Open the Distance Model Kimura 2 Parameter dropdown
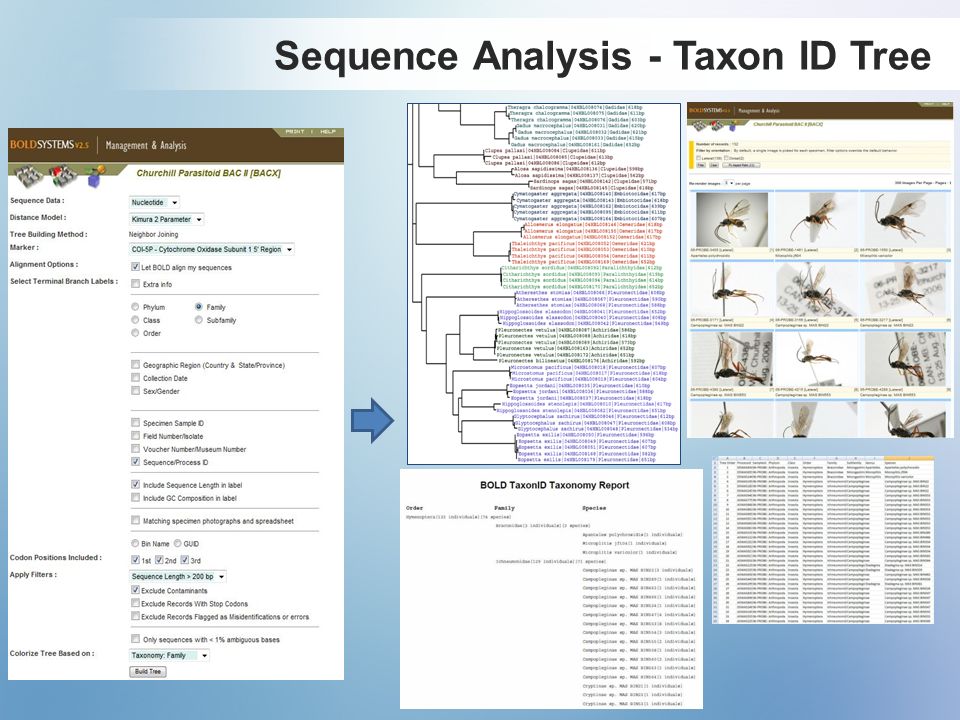The width and height of the screenshot is (960, 720). pos(167,219)
